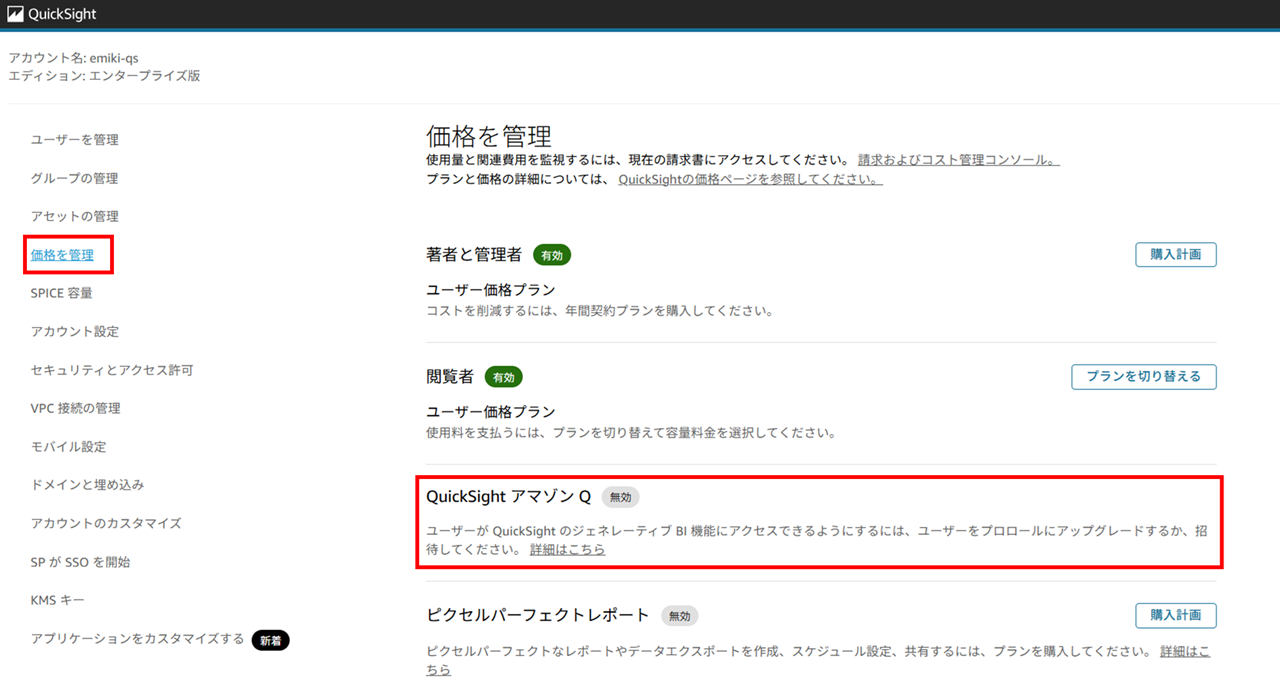
Task: Open KMS キー in the sidebar
Action: coord(58,600)
